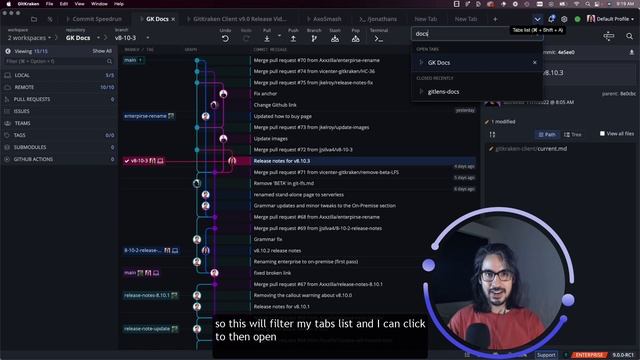Close the GK Docs tab
Screen dimensions: 640x360
173,19
